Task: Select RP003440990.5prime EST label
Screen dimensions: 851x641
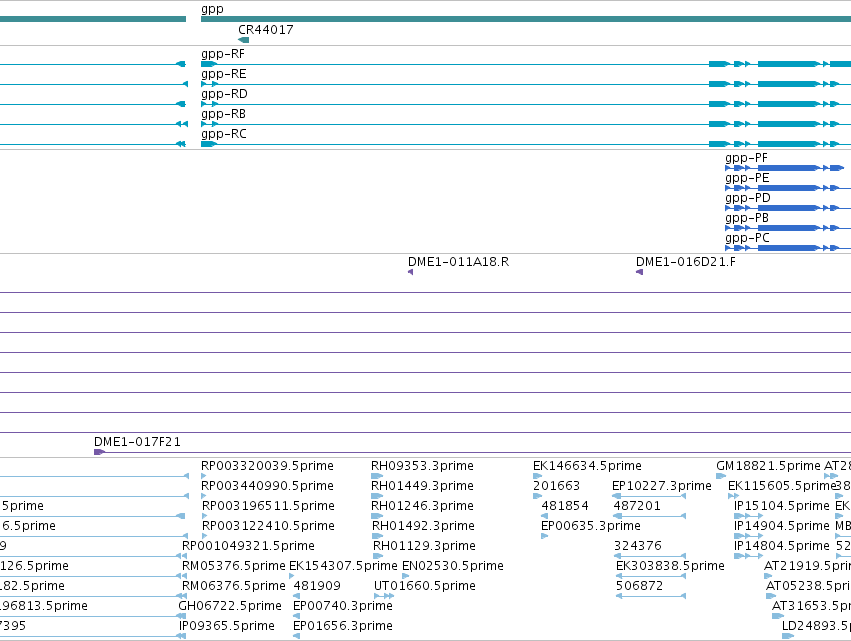Action: coord(267,486)
